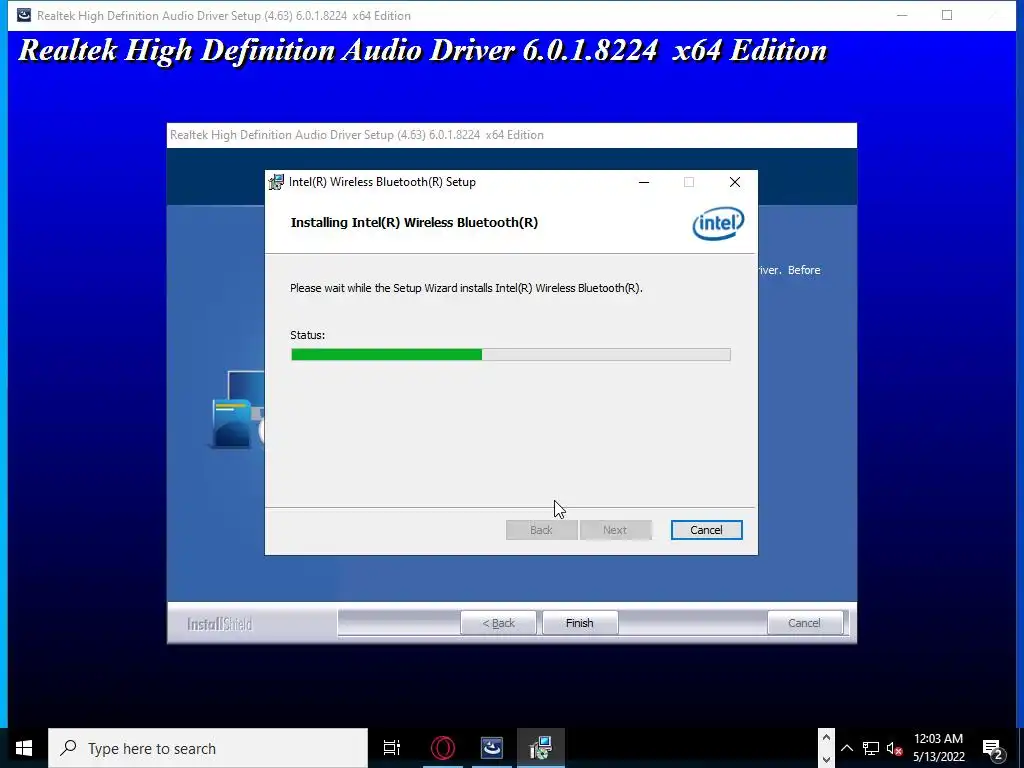This screenshot has height=768, width=1024.
Task: Click the InstallShield logo text
Action: (219, 624)
